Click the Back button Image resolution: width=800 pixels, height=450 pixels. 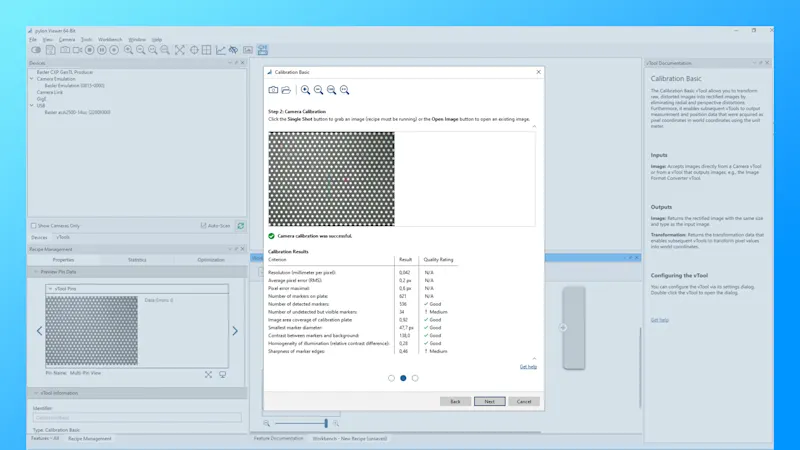click(455, 402)
